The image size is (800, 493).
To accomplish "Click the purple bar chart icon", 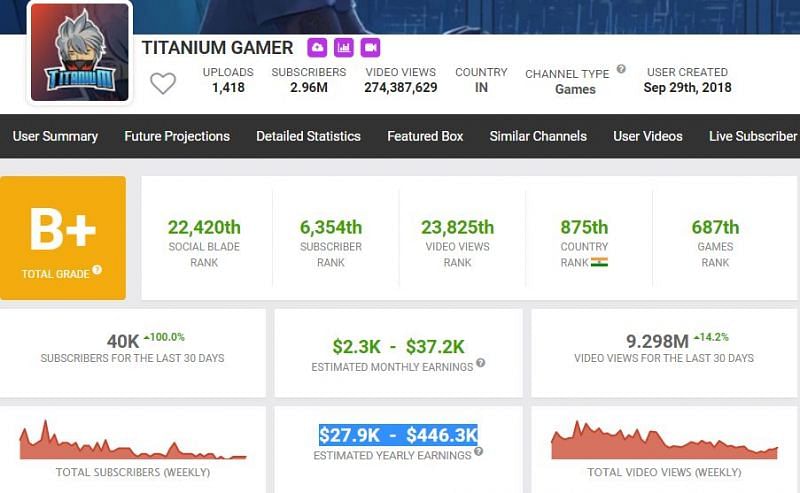I will 343,47.
